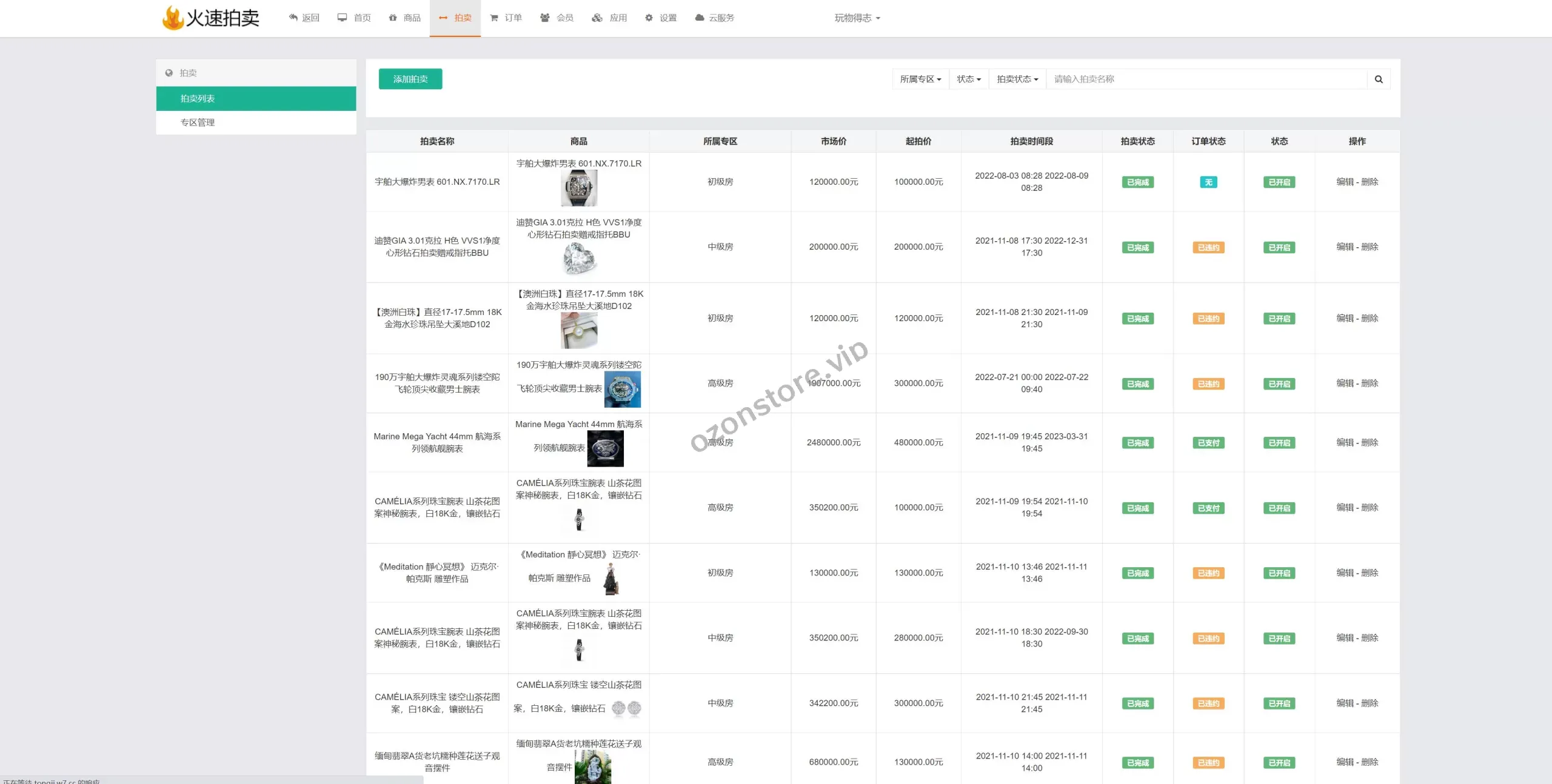Click the heart-shaped diamond product thumbnail

click(x=579, y=259)
